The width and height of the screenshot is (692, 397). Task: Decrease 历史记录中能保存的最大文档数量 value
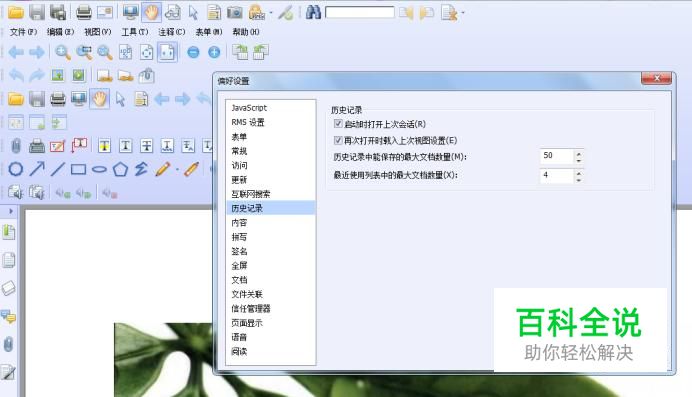pyautogui.click(x=579, y=160)
